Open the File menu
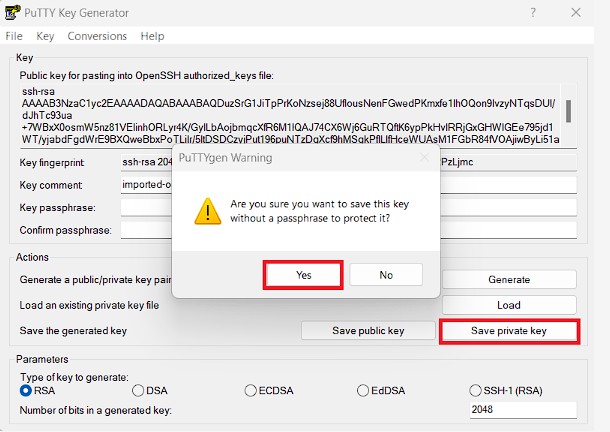Viewport: 610px width, 432px height. pos(14,36)
